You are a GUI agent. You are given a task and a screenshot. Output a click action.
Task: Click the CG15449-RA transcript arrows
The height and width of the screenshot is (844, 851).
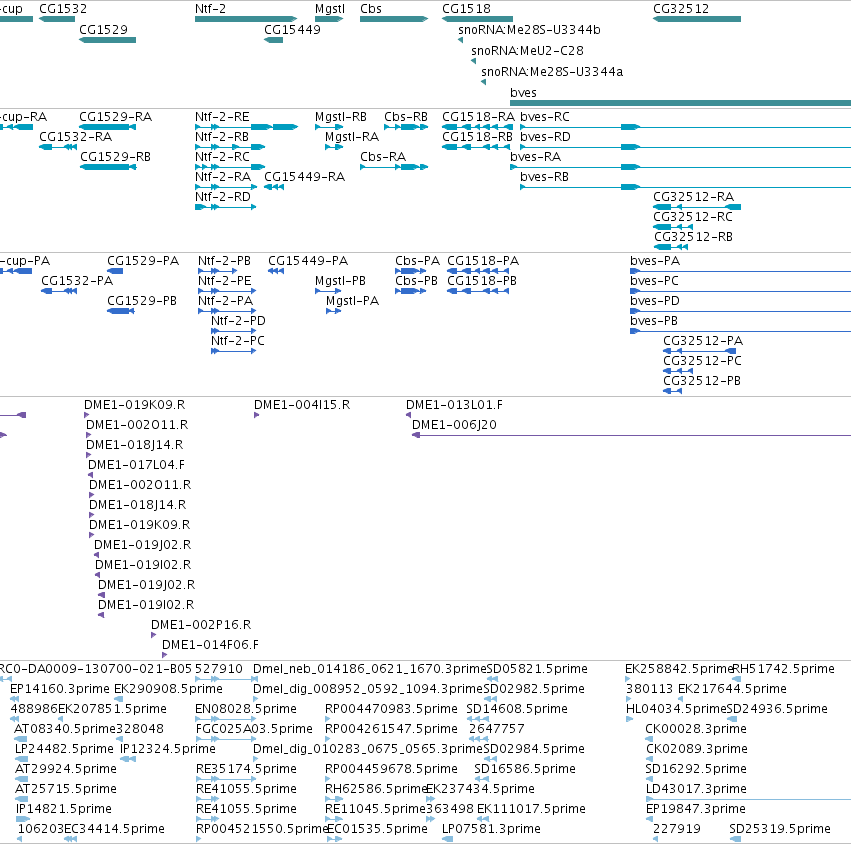pyautogui.click(x=274, y=187)
